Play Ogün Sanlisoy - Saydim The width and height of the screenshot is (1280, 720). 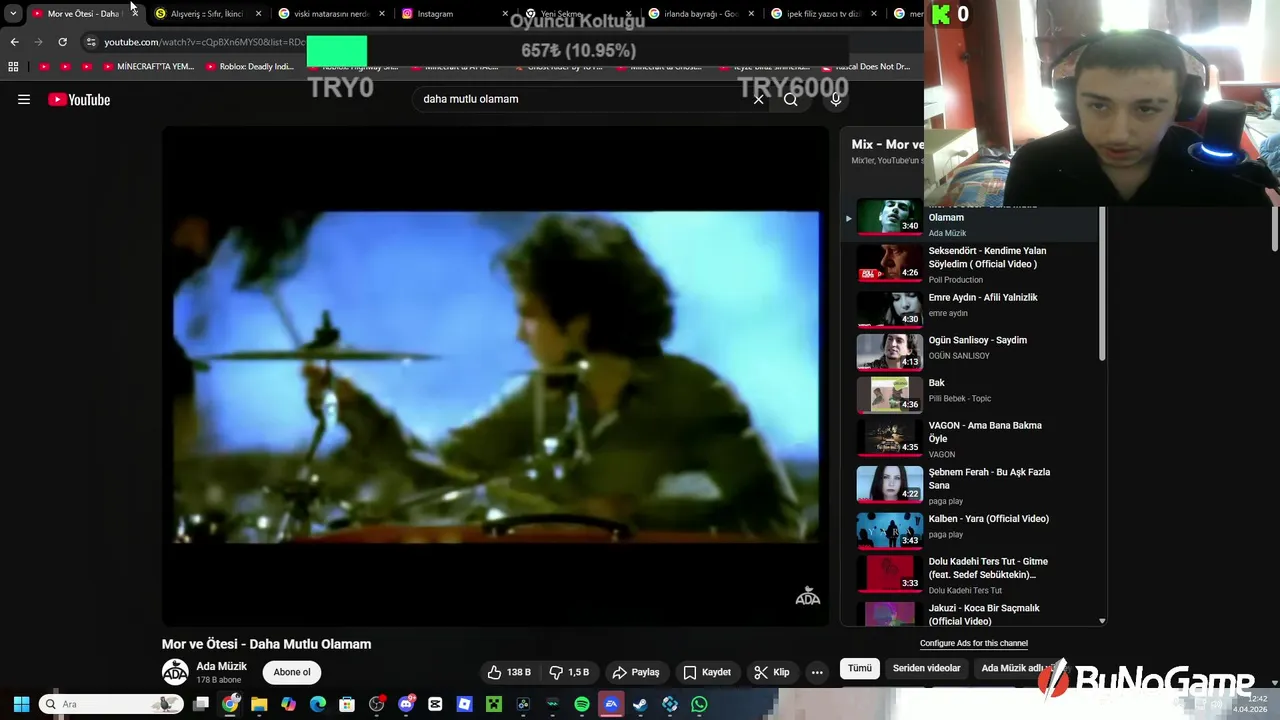tap(970, 350)
